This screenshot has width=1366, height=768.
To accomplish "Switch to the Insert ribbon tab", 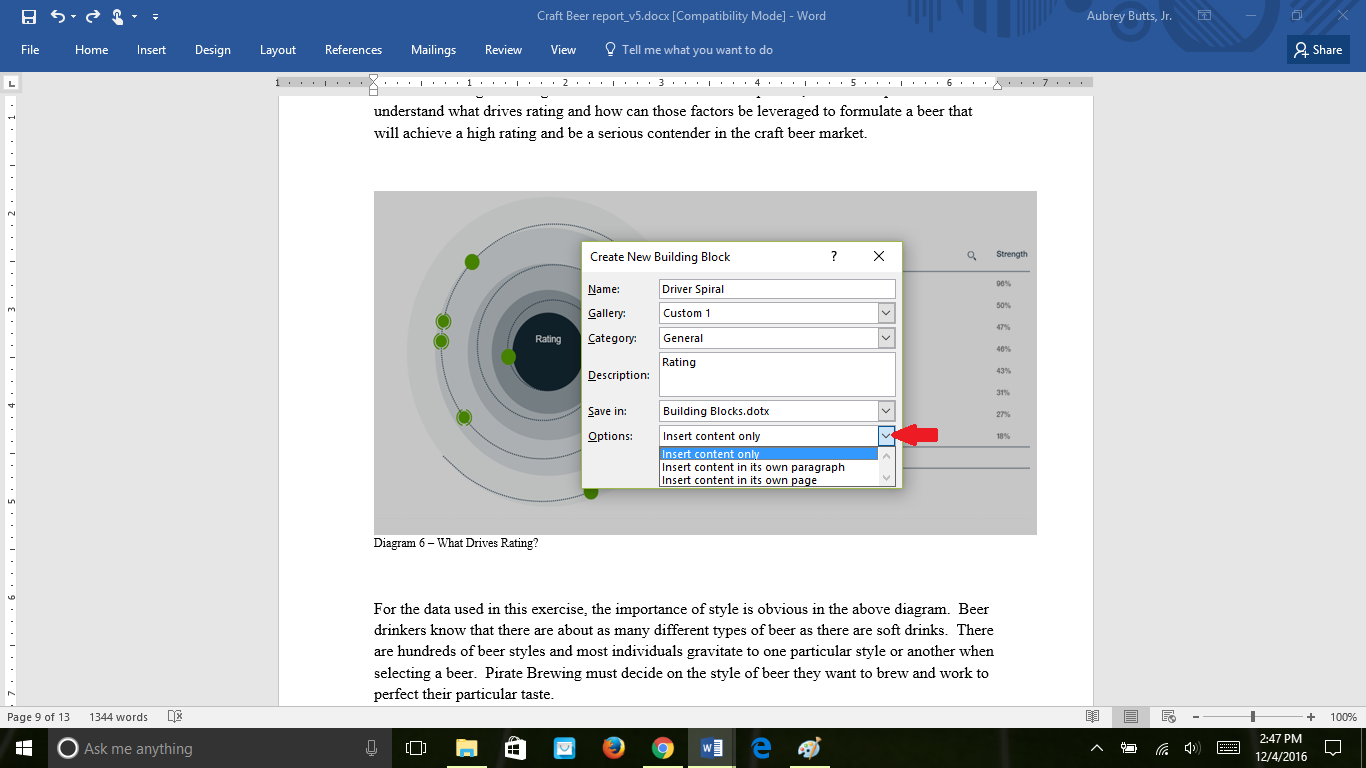I will click(x=152, y=50).
